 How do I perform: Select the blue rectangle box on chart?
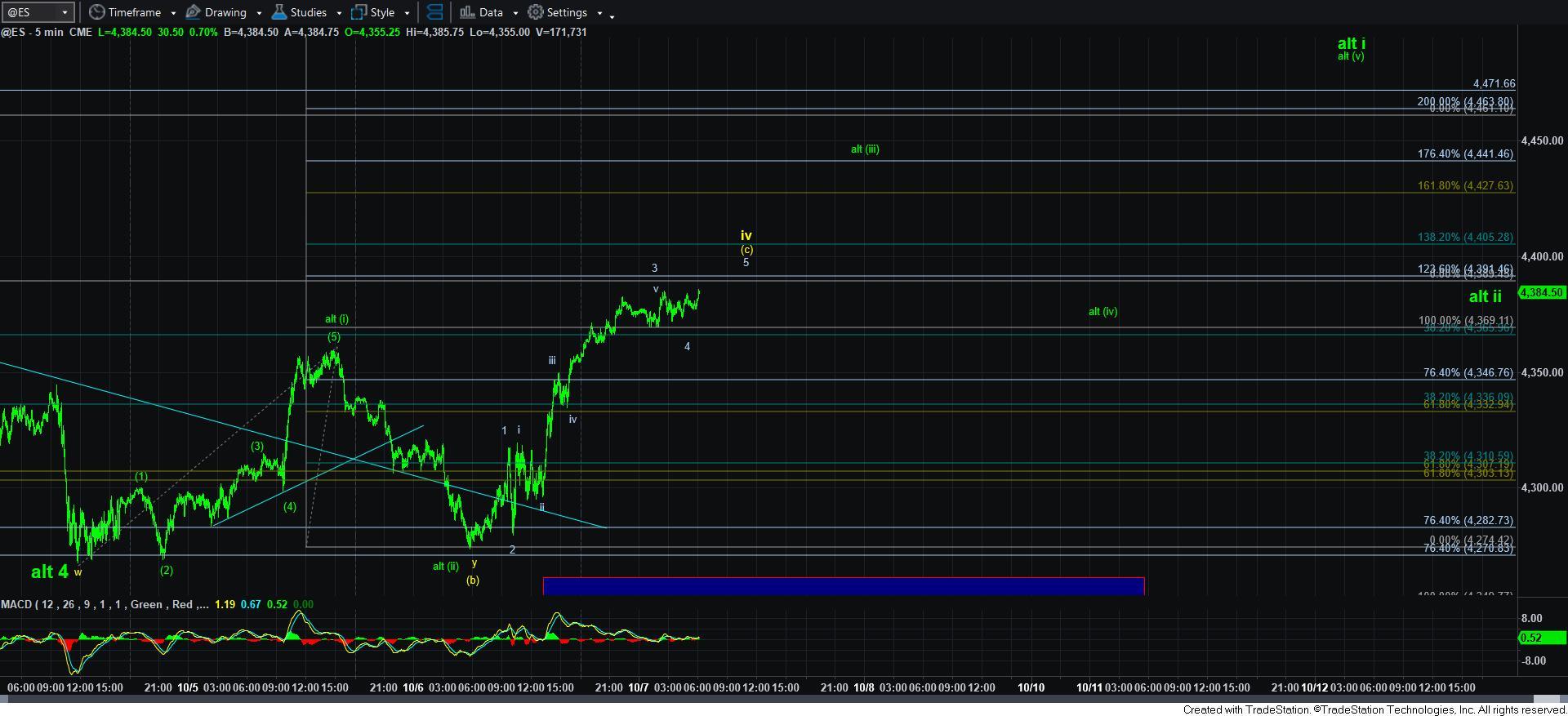tap(843, 585)
